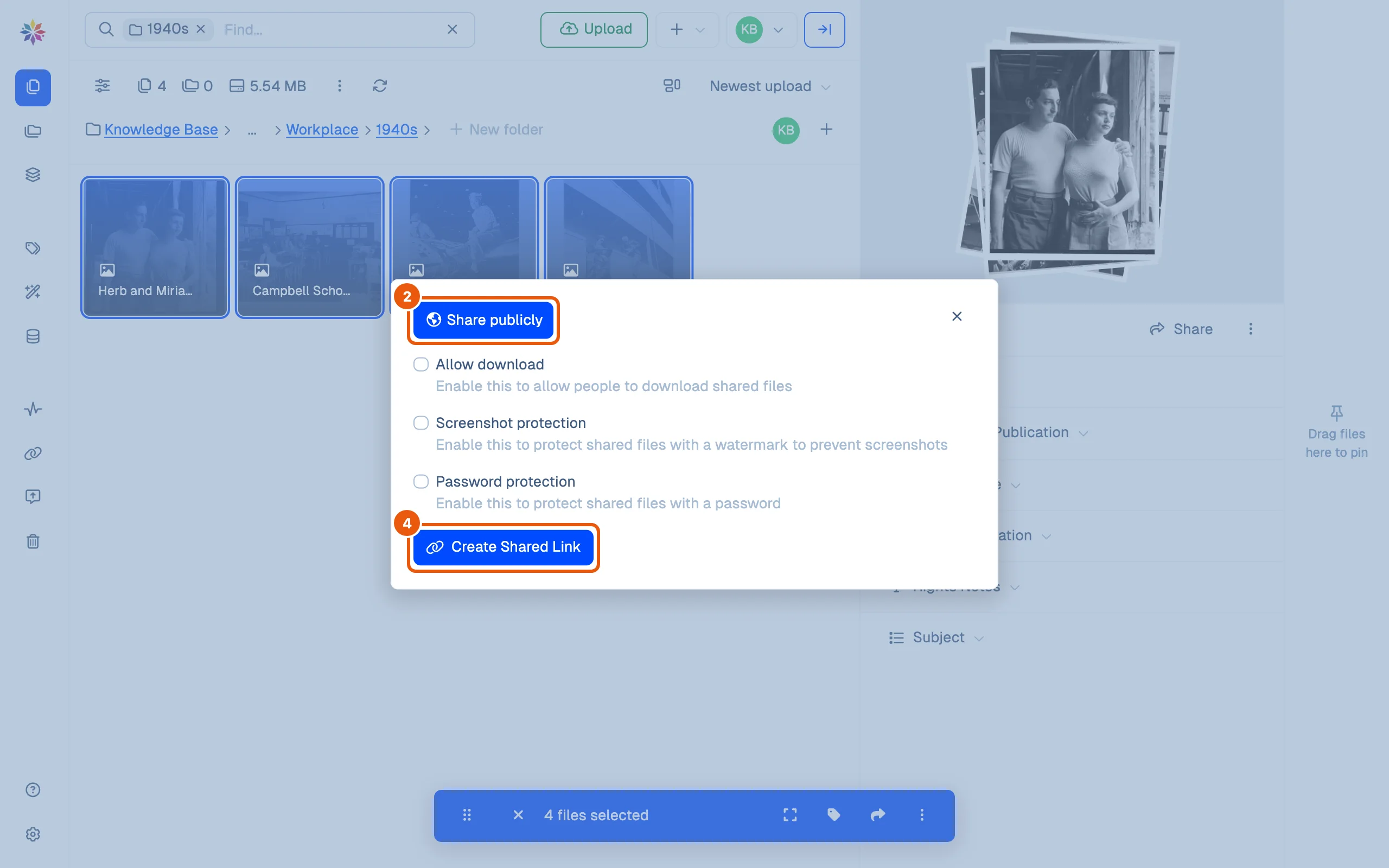Open the filter settings sliders icon
Viewport: 1389px width, 868px height.
[x=102, y=86]
